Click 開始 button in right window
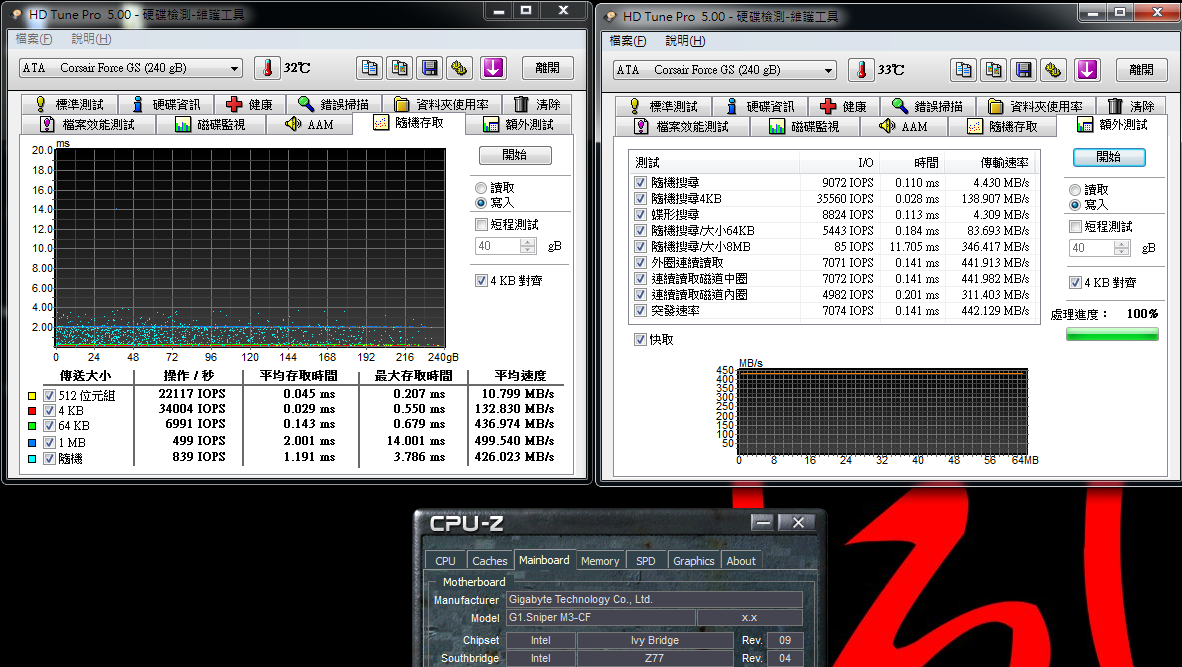This screenshot has width=1182, height=667. (1109, 157)
